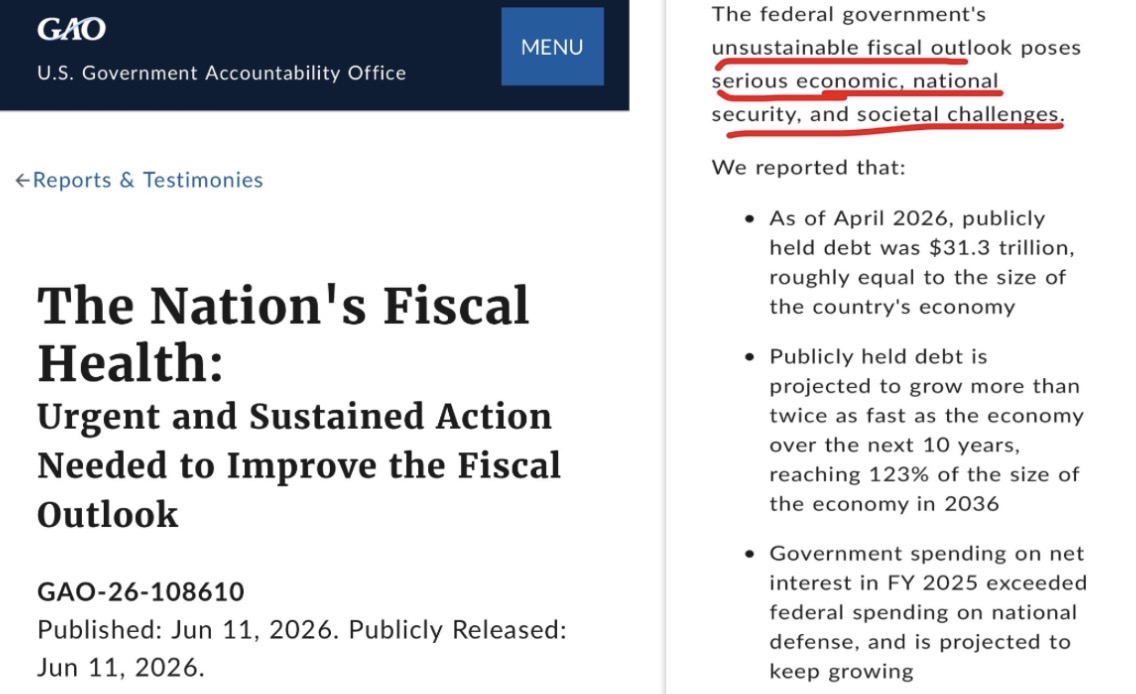Screen dimensions: 1136x694
Task: Go back via the left arrow icon
Action: click(22, 180)
